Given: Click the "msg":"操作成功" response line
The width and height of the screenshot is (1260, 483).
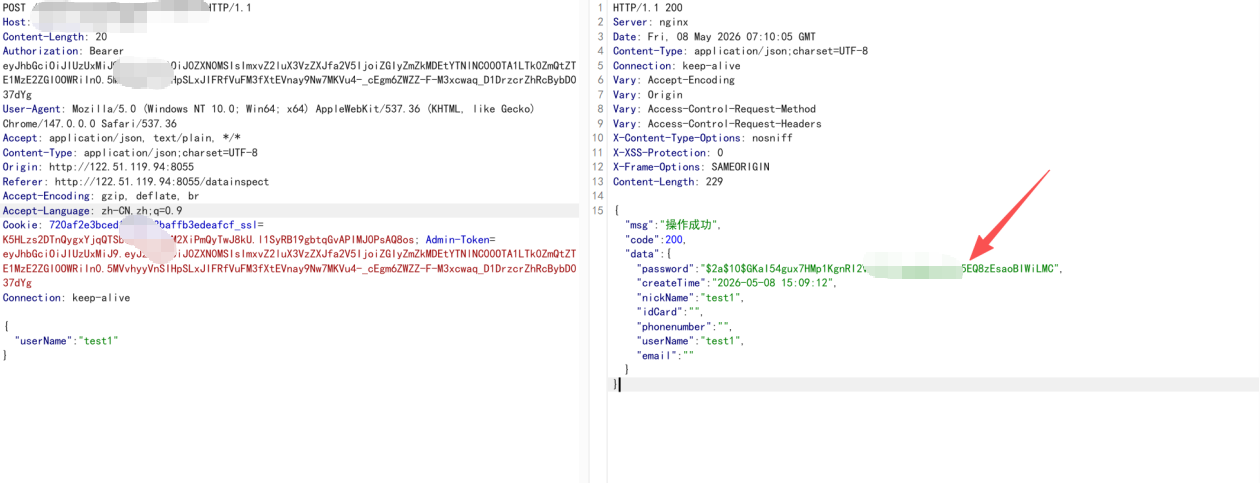Looking at the screenshot, I should pos(672,226).
